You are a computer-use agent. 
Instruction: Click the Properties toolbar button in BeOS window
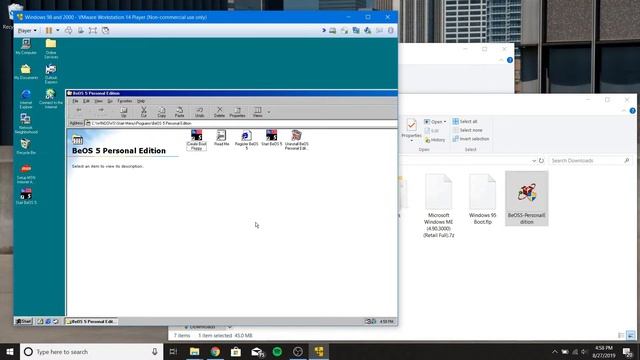tap(237, 112)
